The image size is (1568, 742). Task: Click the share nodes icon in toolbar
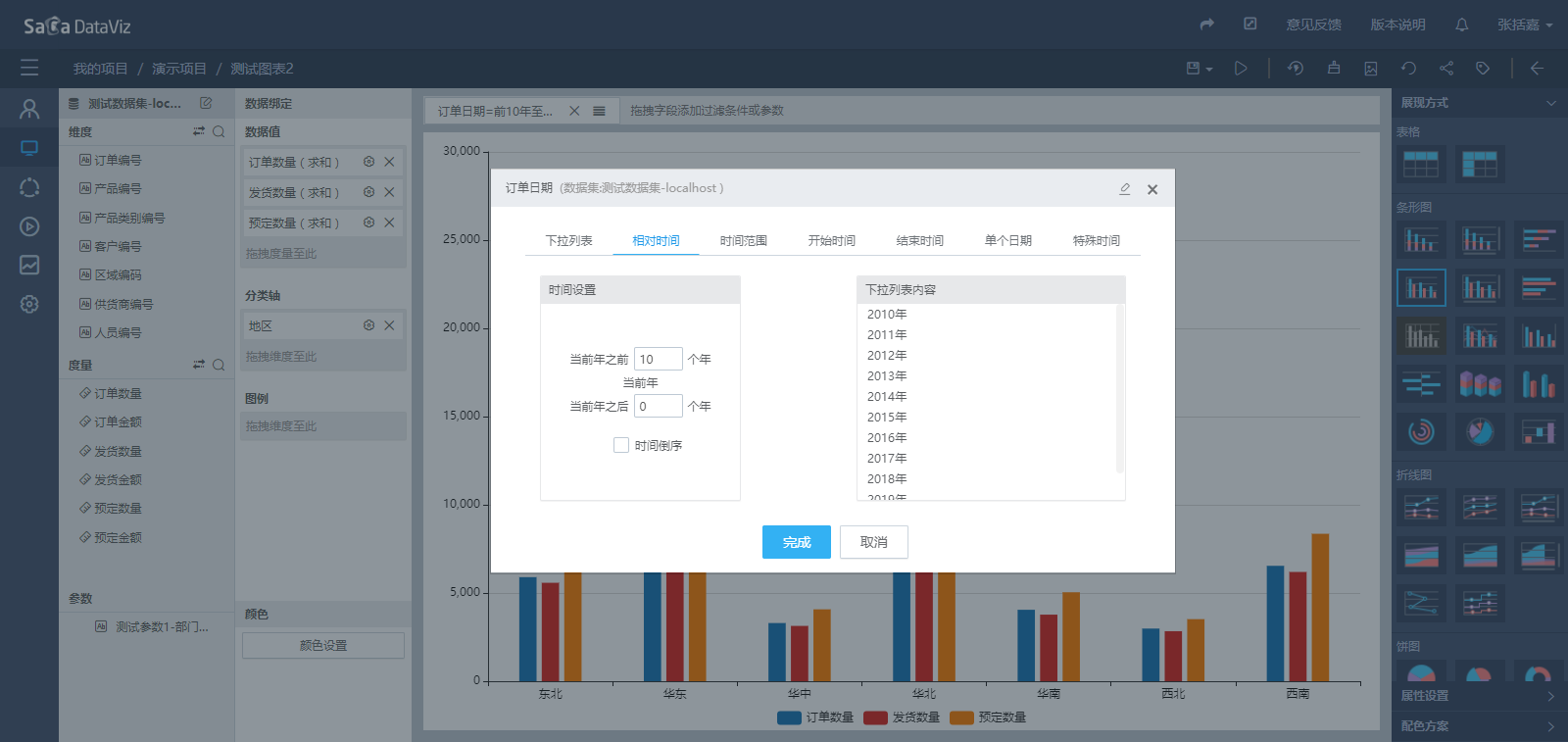click(x=1446, y=69)
